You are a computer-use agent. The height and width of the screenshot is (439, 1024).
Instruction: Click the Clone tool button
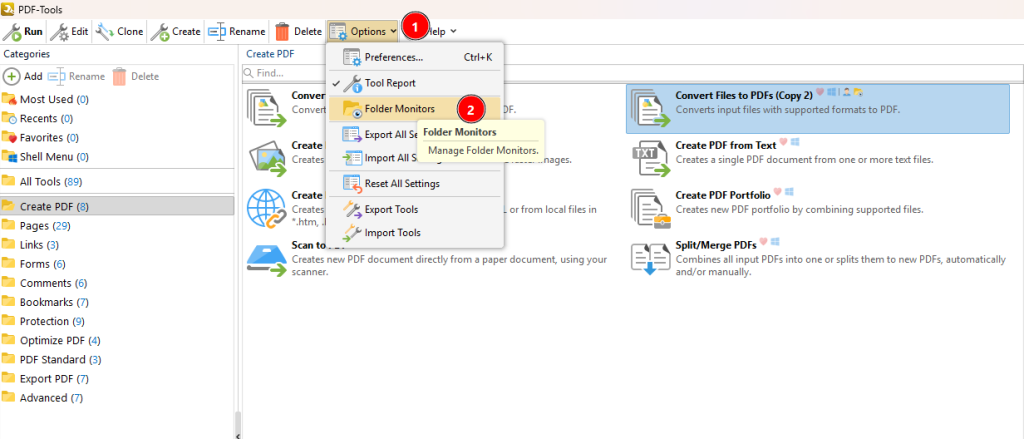[x=120, y=31]
